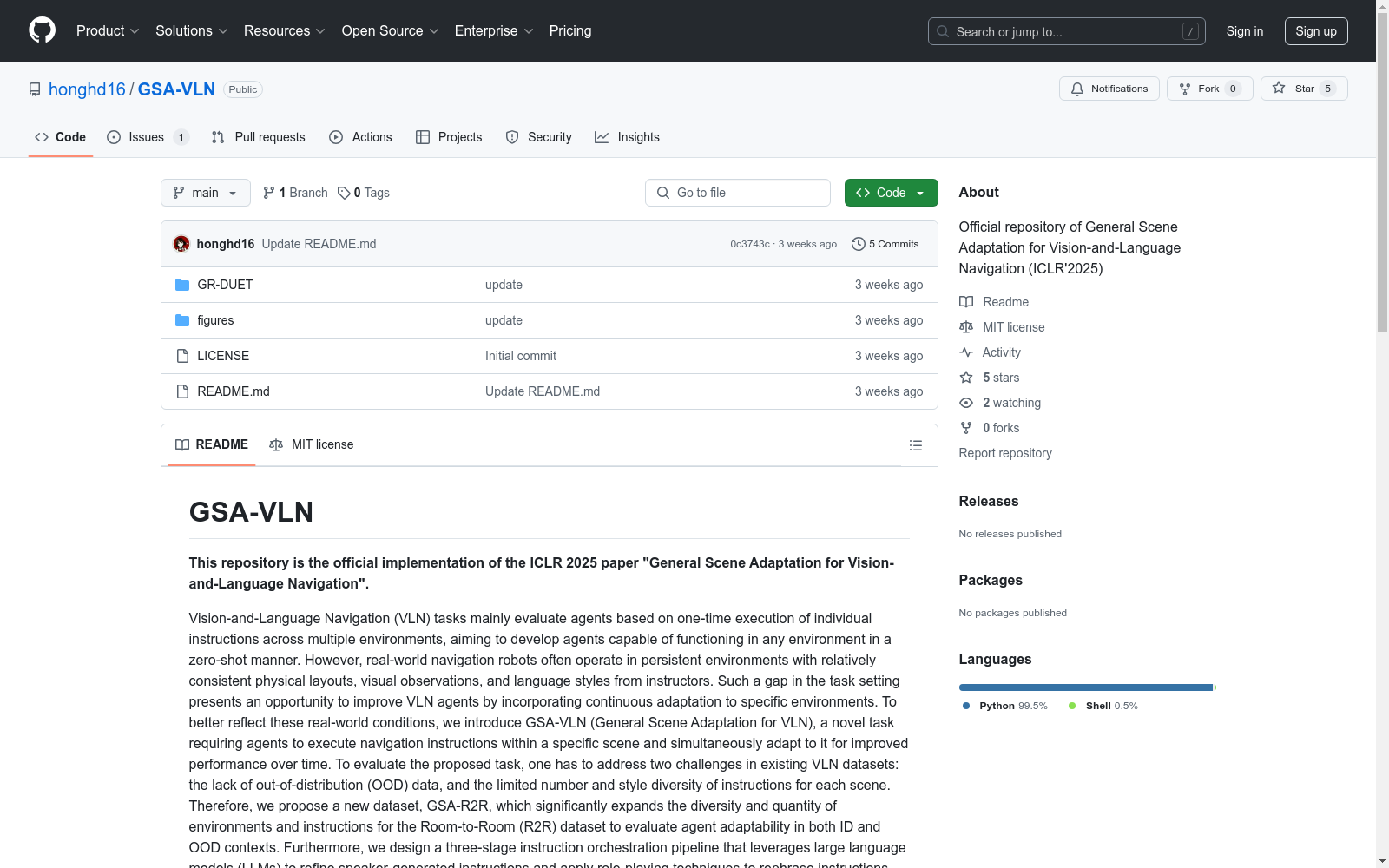Open the figures folder

point(215,320)
